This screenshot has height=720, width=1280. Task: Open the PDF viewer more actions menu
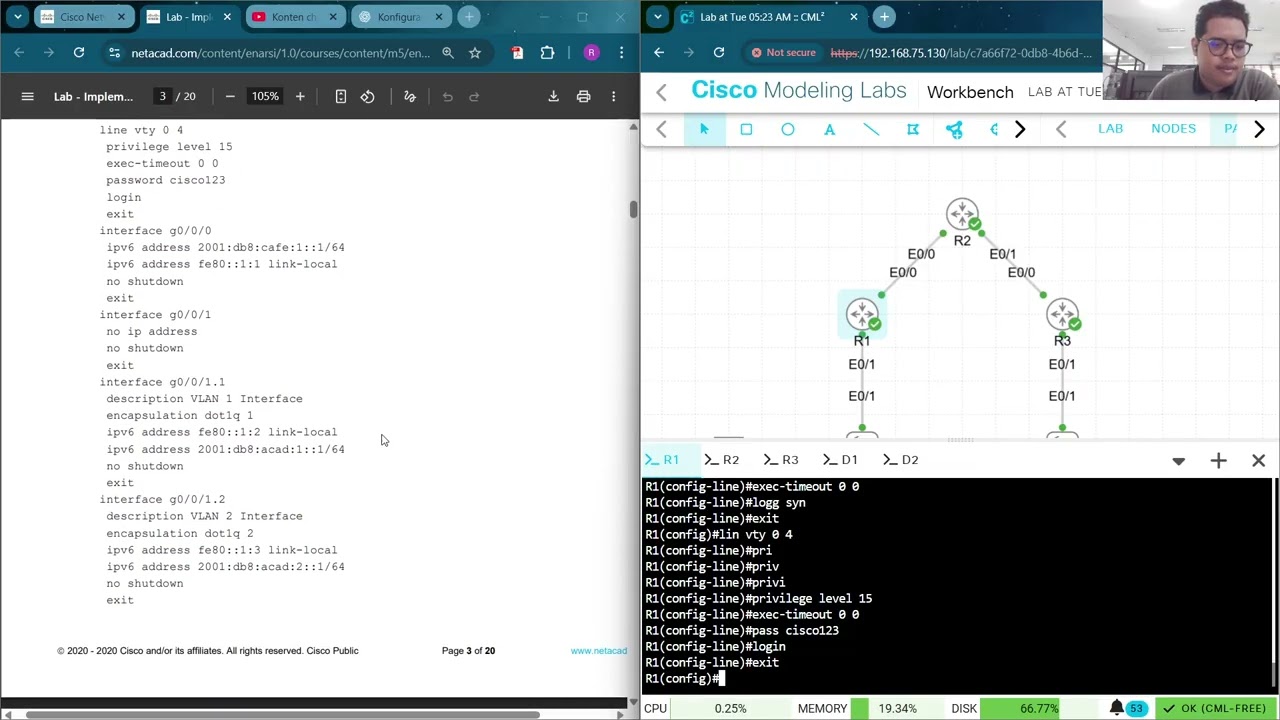pos(613,97)
